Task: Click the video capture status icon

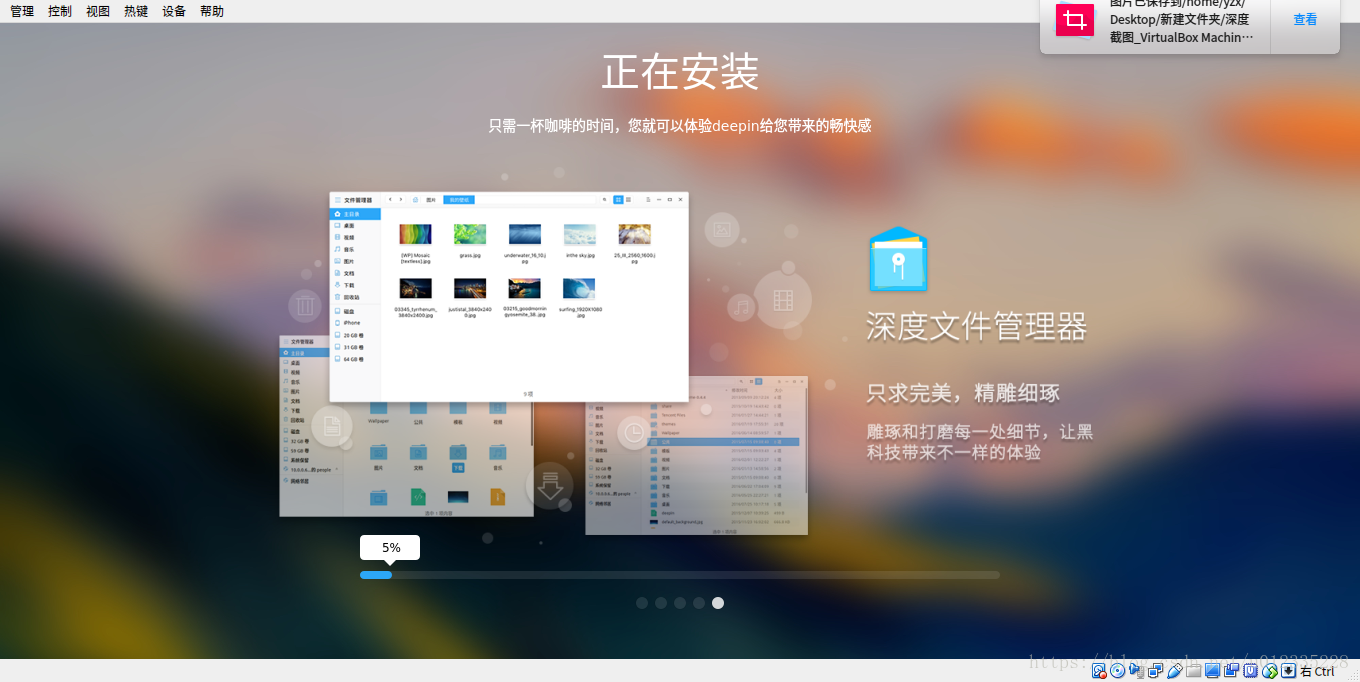Action: (x=1231, y=671)
